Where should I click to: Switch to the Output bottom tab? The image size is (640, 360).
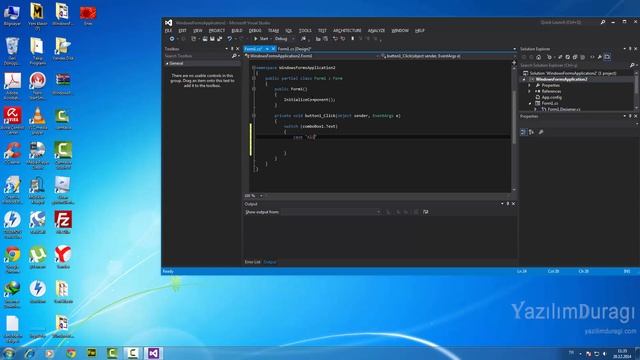coord(270,262)
